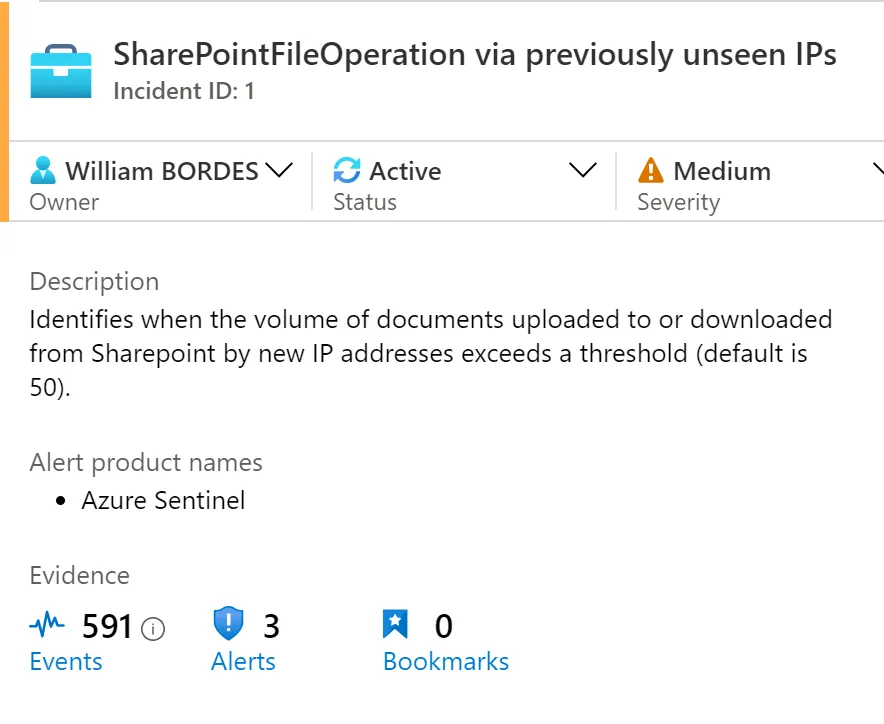Click the 591 events count
This screenshot has height=724, width=884.
[107, 627]
